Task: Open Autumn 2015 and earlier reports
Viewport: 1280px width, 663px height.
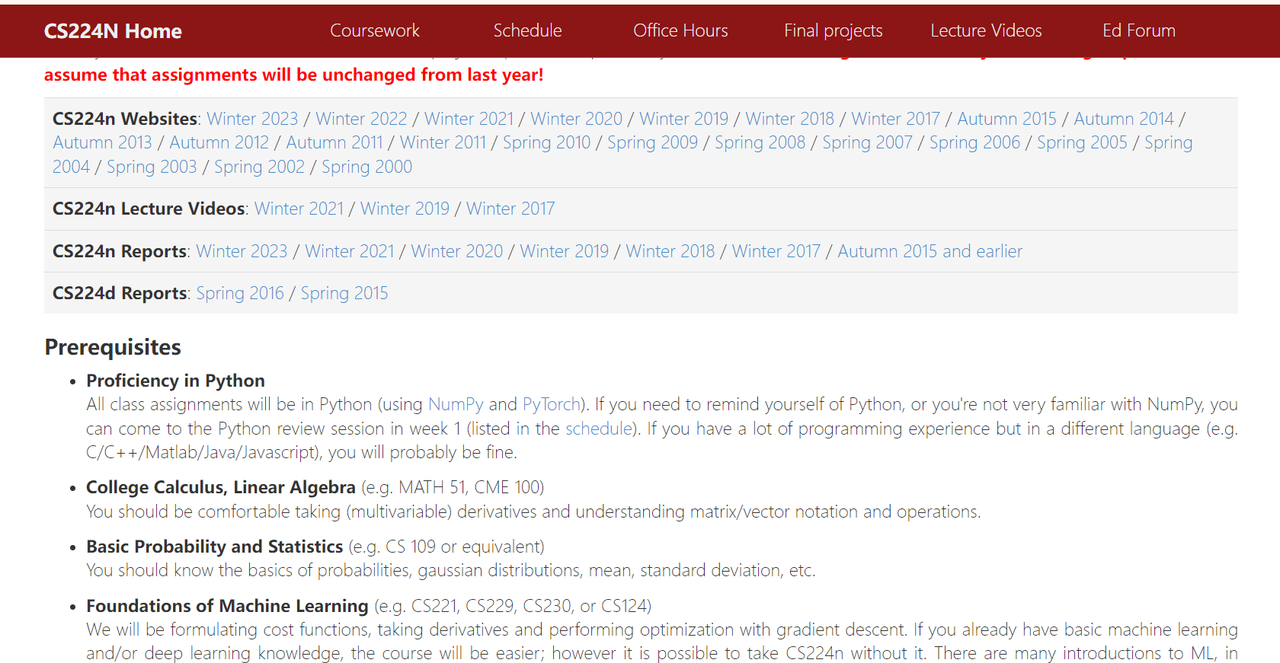Action: (929, 252)
